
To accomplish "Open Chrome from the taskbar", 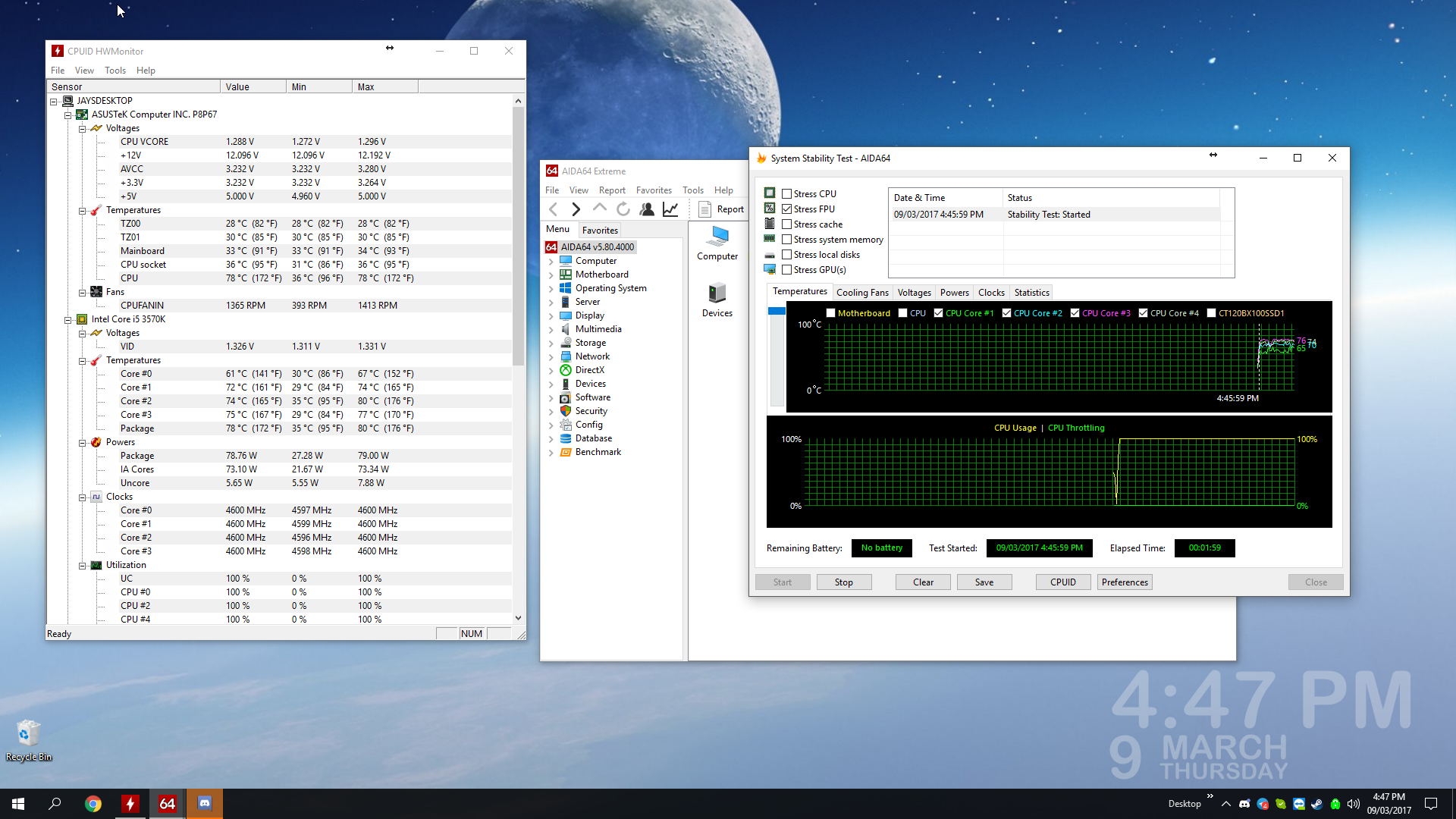I will pyautogui.click(x=93, y=804).
